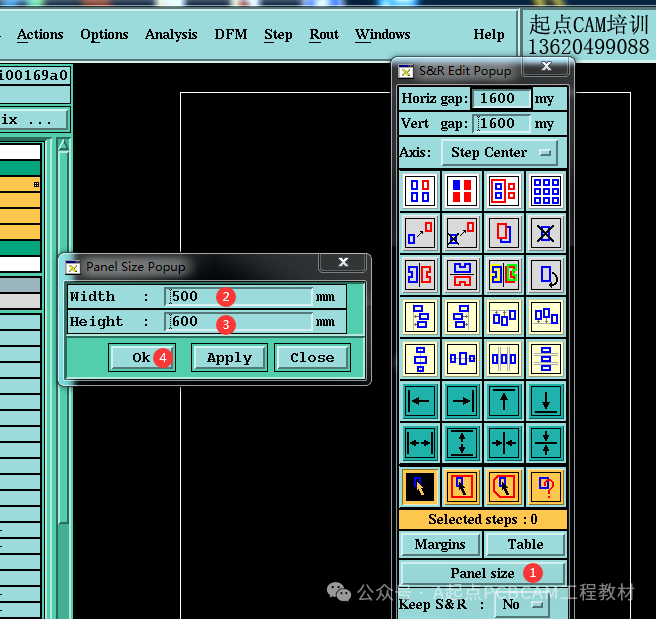Click the align steps bottom icon
Viewport: 656px width, 619px height.
546,317
